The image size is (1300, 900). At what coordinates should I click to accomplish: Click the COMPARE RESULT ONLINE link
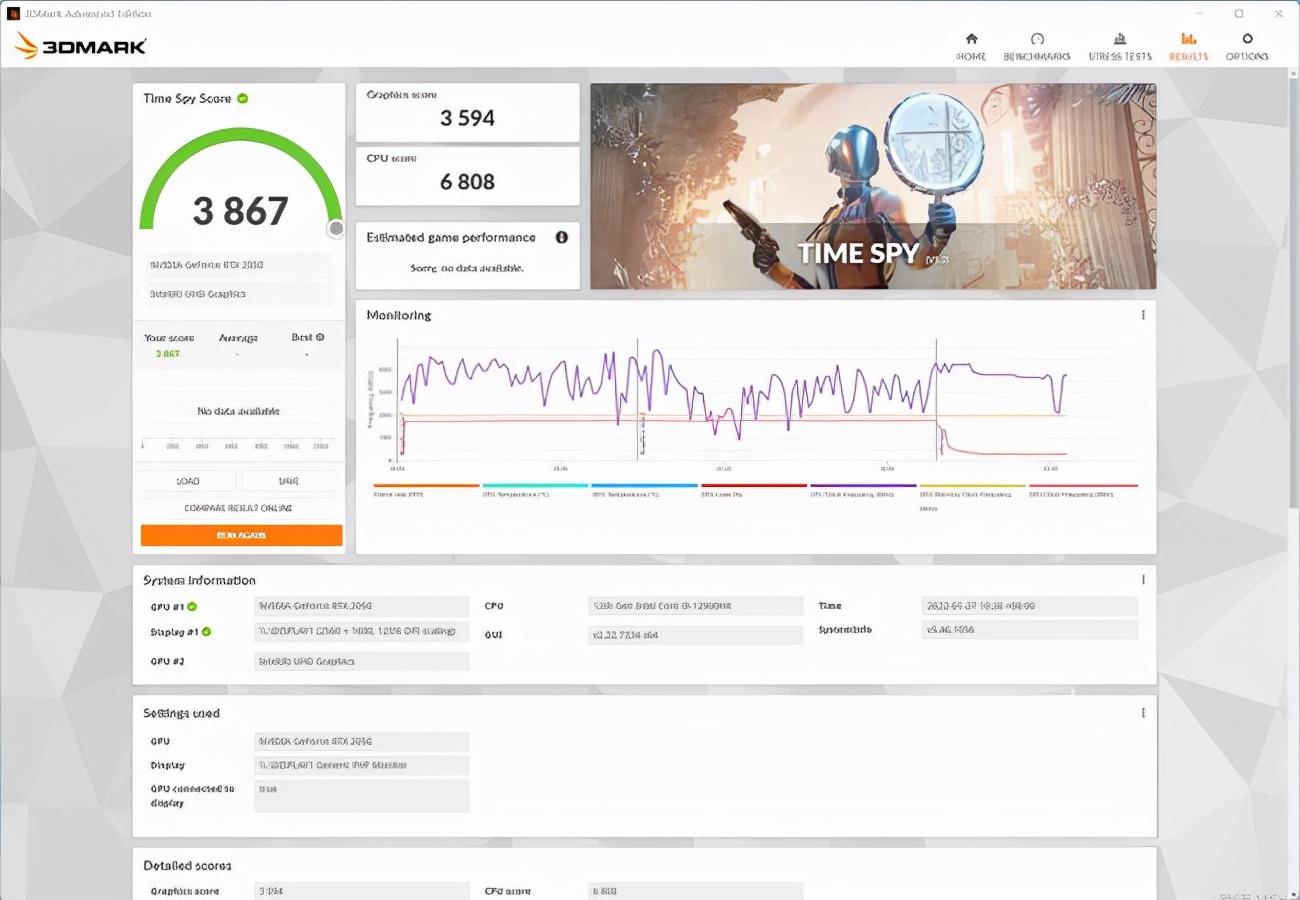coord(240,507)
